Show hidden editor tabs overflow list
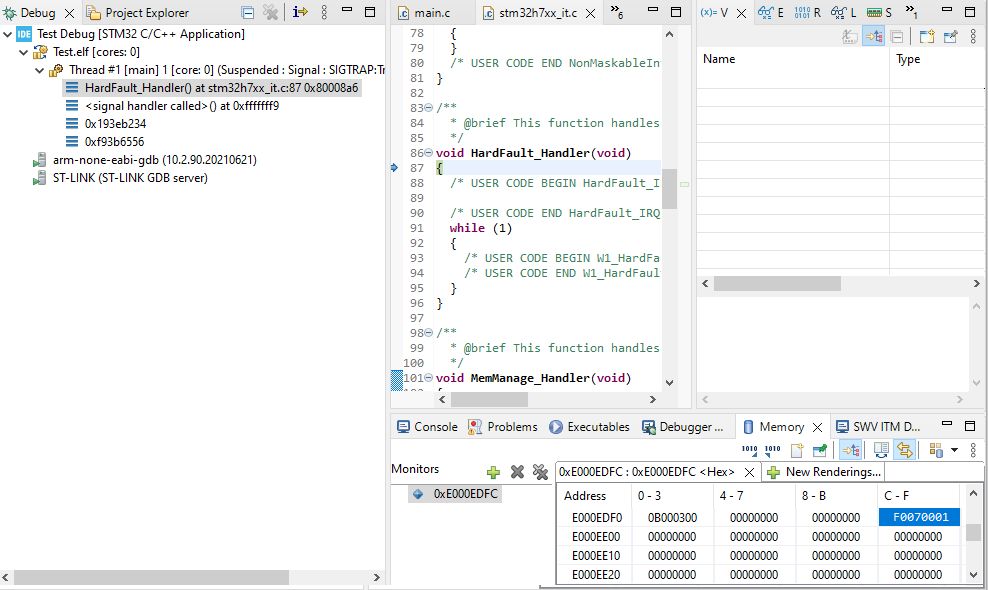This screenshot has width=988, height=590. (617, 13)
